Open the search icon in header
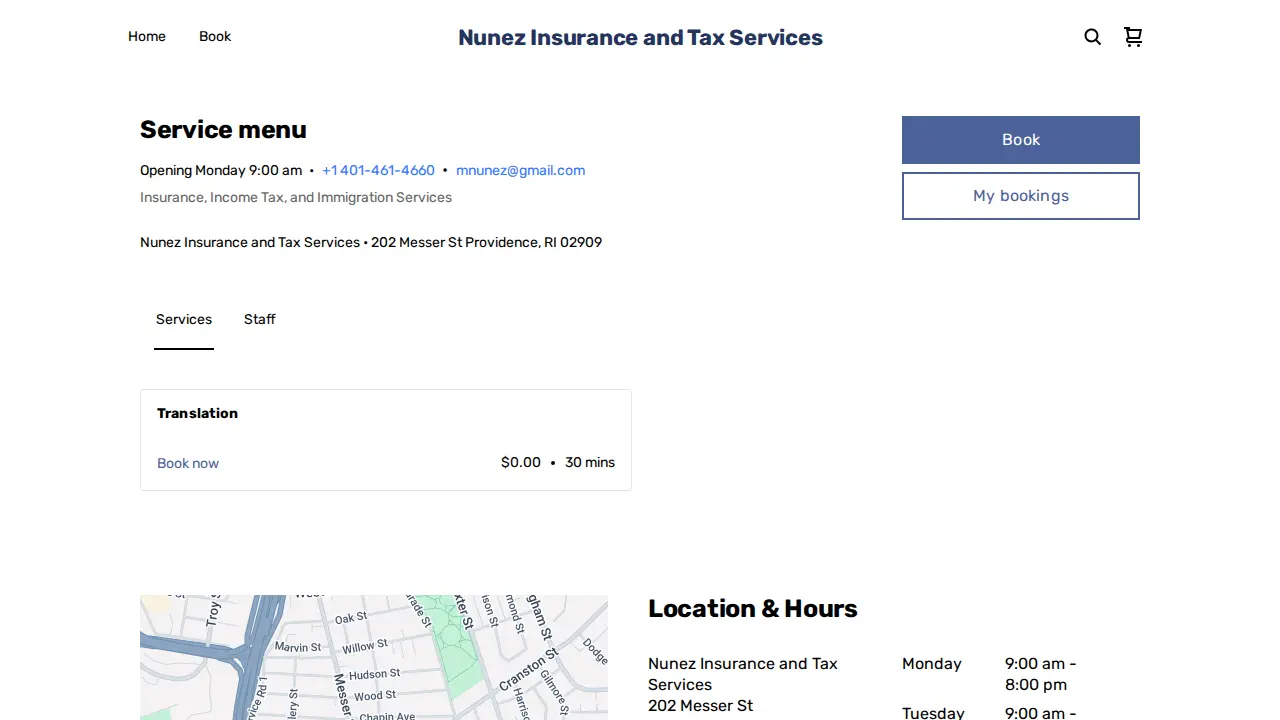This screenshot has height=720, width=1280. click(x=1092, y=37)
